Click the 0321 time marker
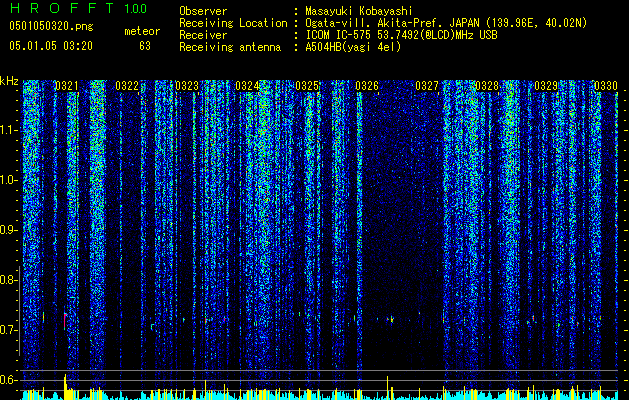Image resolution: width=629 pixels, height=400 pixels. [x=67, y=86]
